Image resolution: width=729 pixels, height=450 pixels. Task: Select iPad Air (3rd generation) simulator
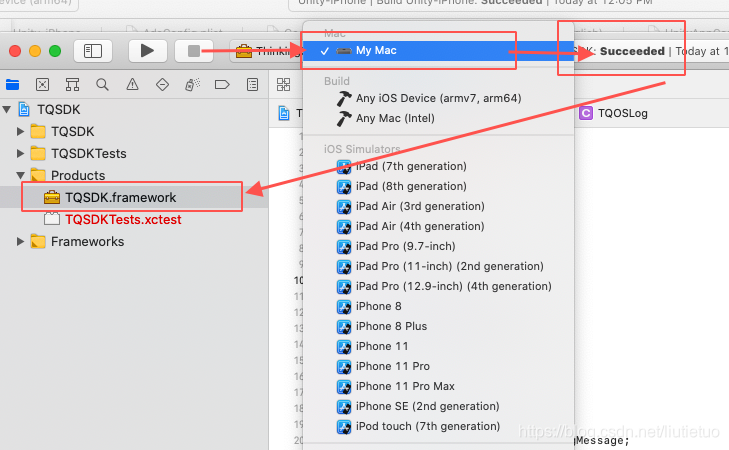(438, 206)
